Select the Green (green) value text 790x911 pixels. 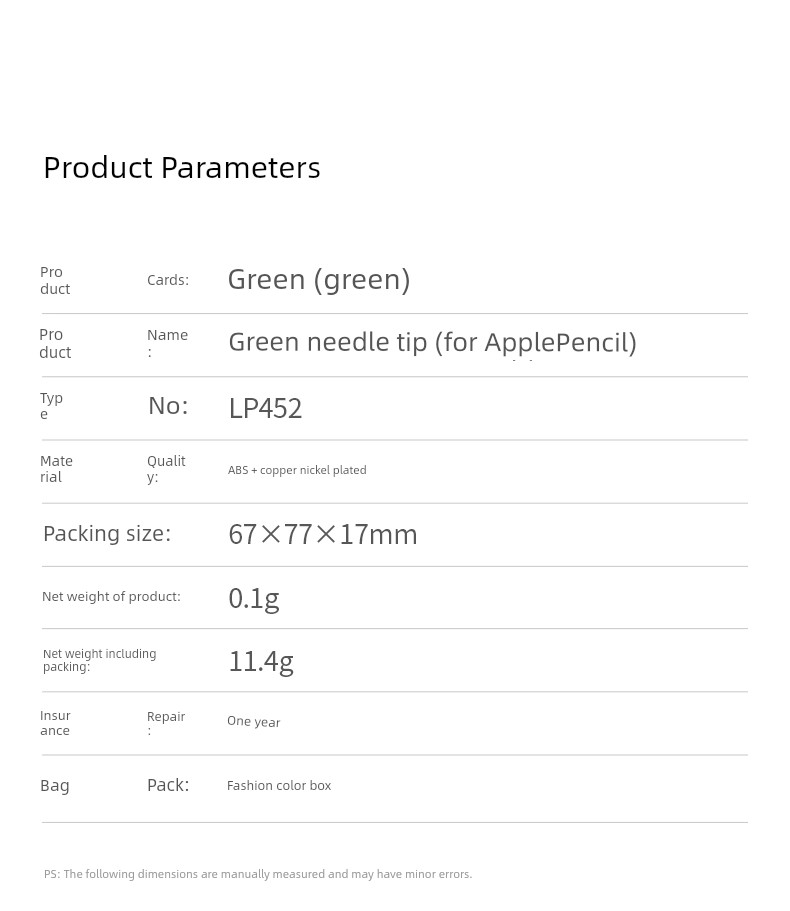pos(319,280)
